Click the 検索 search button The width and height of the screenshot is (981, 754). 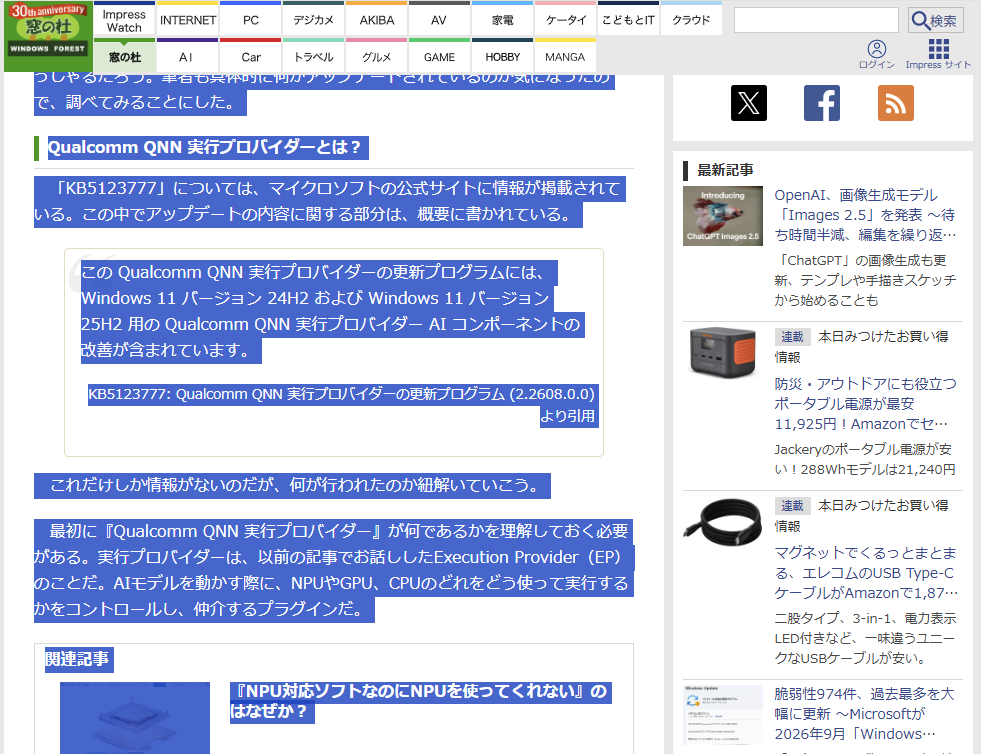[935, 21]
